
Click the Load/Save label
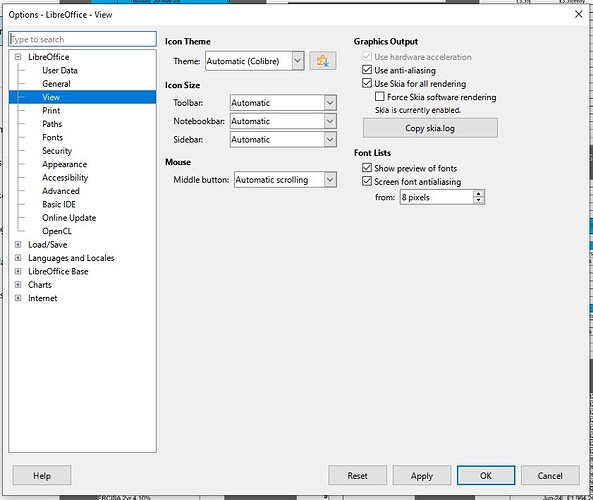[48, 245]
